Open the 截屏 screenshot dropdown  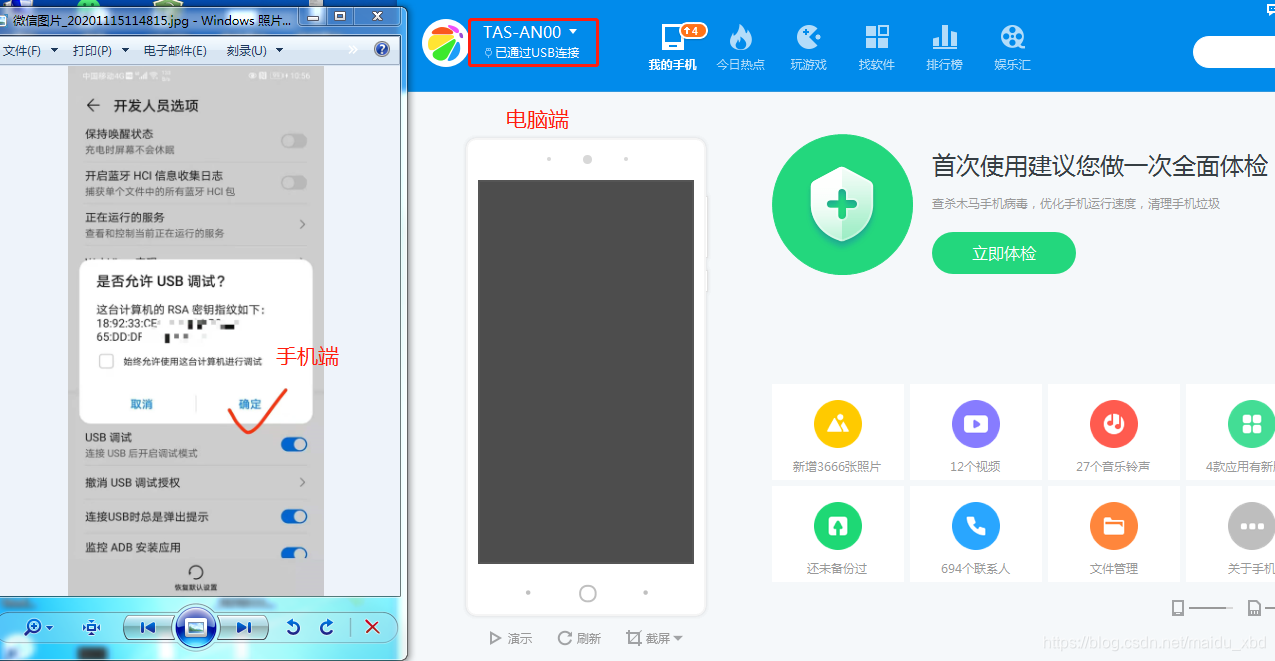[654, 638]
